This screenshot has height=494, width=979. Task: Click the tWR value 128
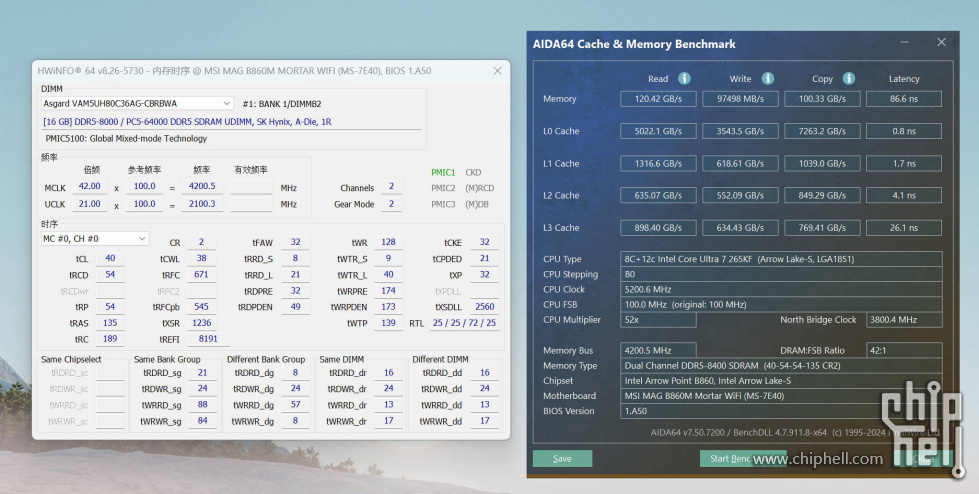tap(388, 242)
